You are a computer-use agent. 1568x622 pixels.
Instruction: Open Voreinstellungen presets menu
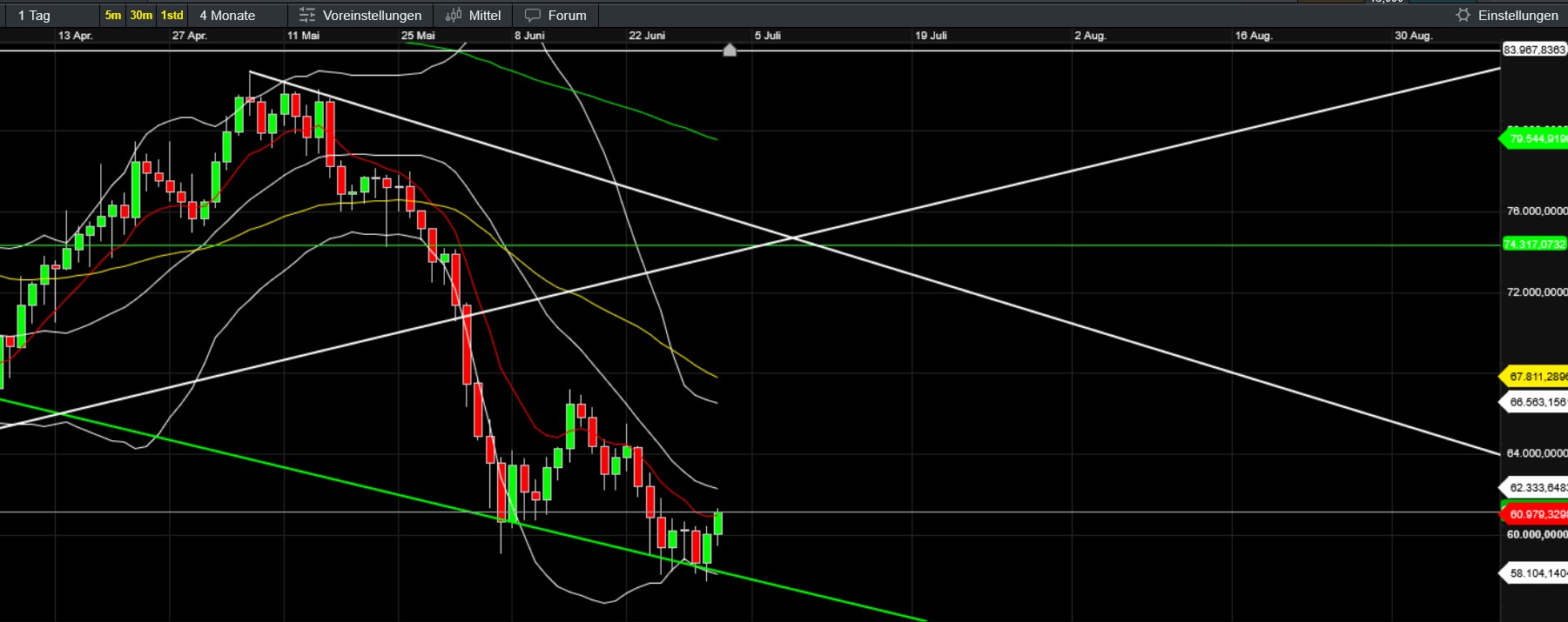click(372, 16)
